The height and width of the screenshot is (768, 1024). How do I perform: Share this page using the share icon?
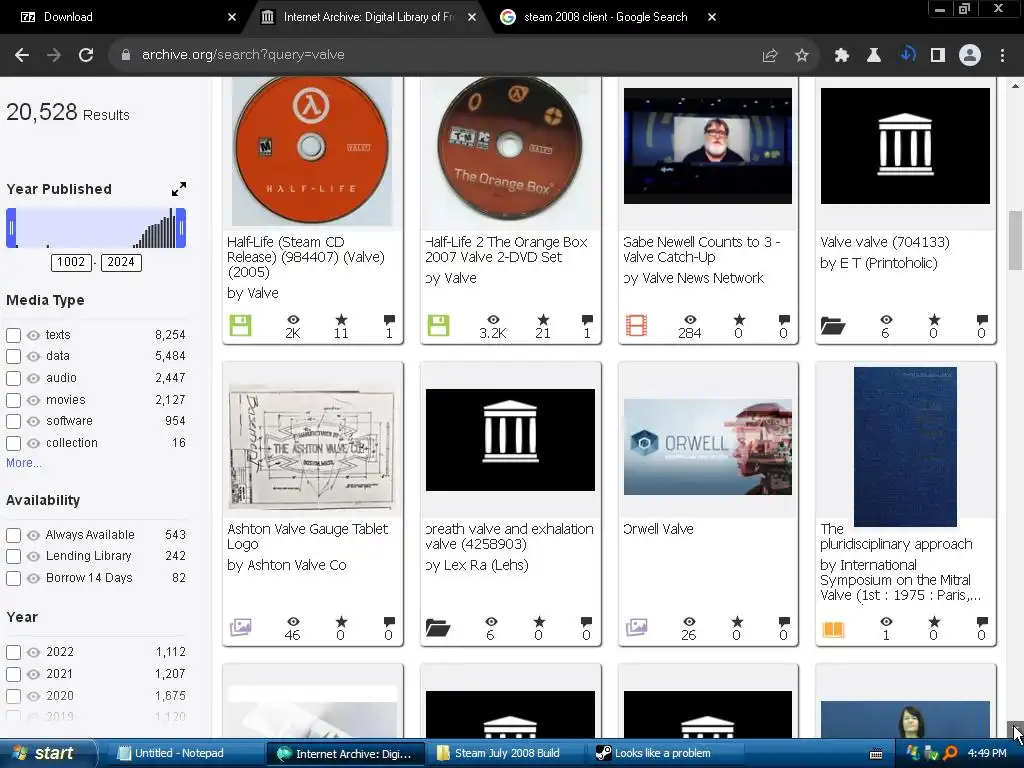pyautogui.click(x=770, y=56)
